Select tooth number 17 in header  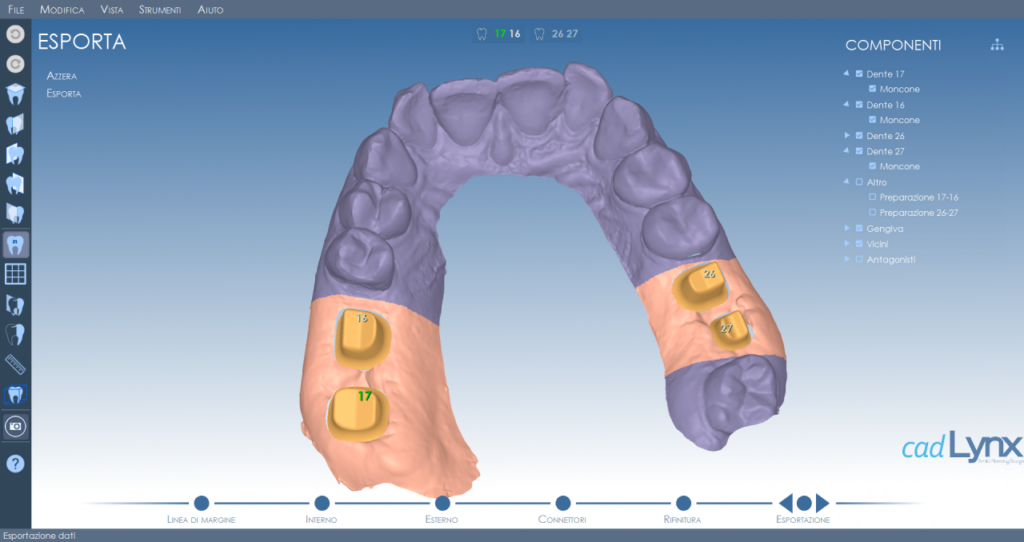point(500,34)
